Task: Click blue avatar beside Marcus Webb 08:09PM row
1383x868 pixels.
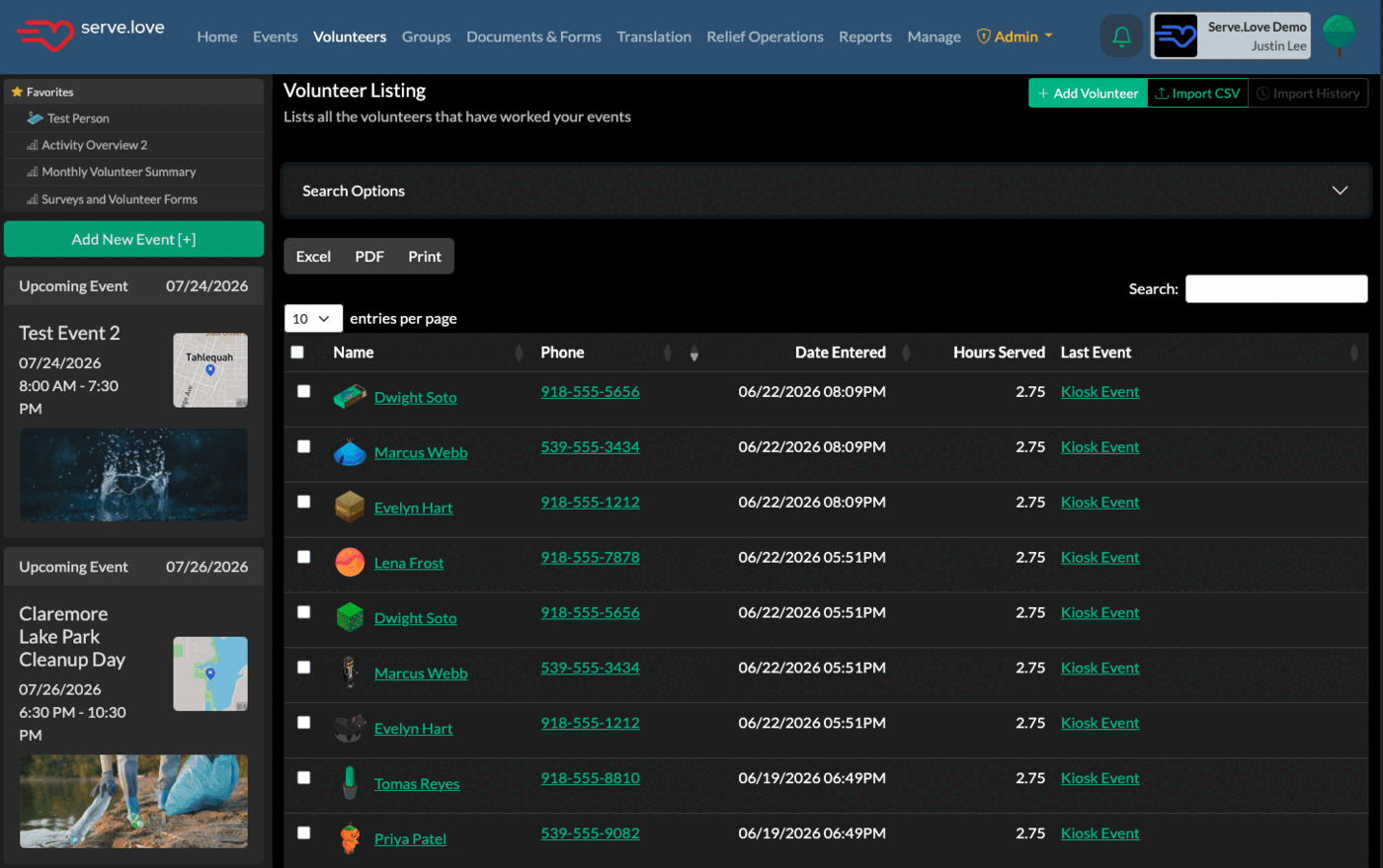Action: (x=350, y=452)
